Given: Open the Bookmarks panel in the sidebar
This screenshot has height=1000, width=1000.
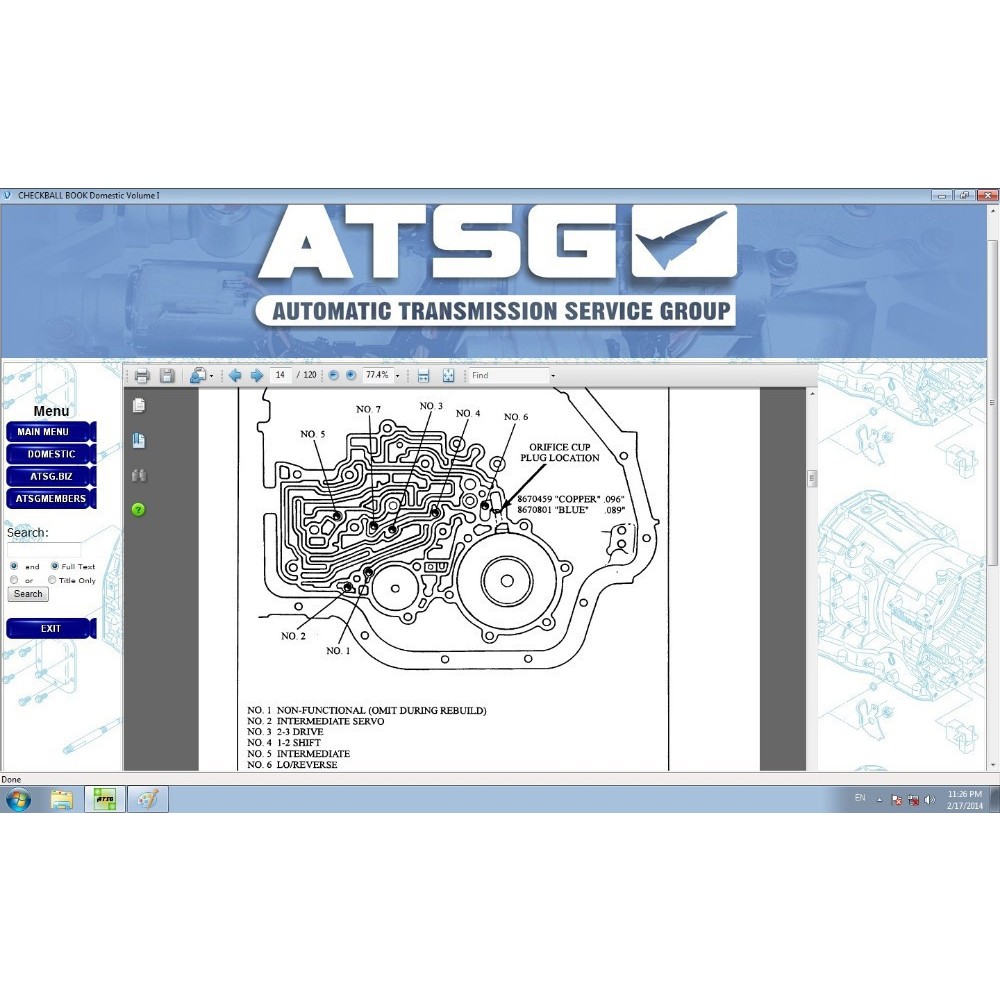Looking at the screenshot, I should pyautogui.click(x=139, y=440).
